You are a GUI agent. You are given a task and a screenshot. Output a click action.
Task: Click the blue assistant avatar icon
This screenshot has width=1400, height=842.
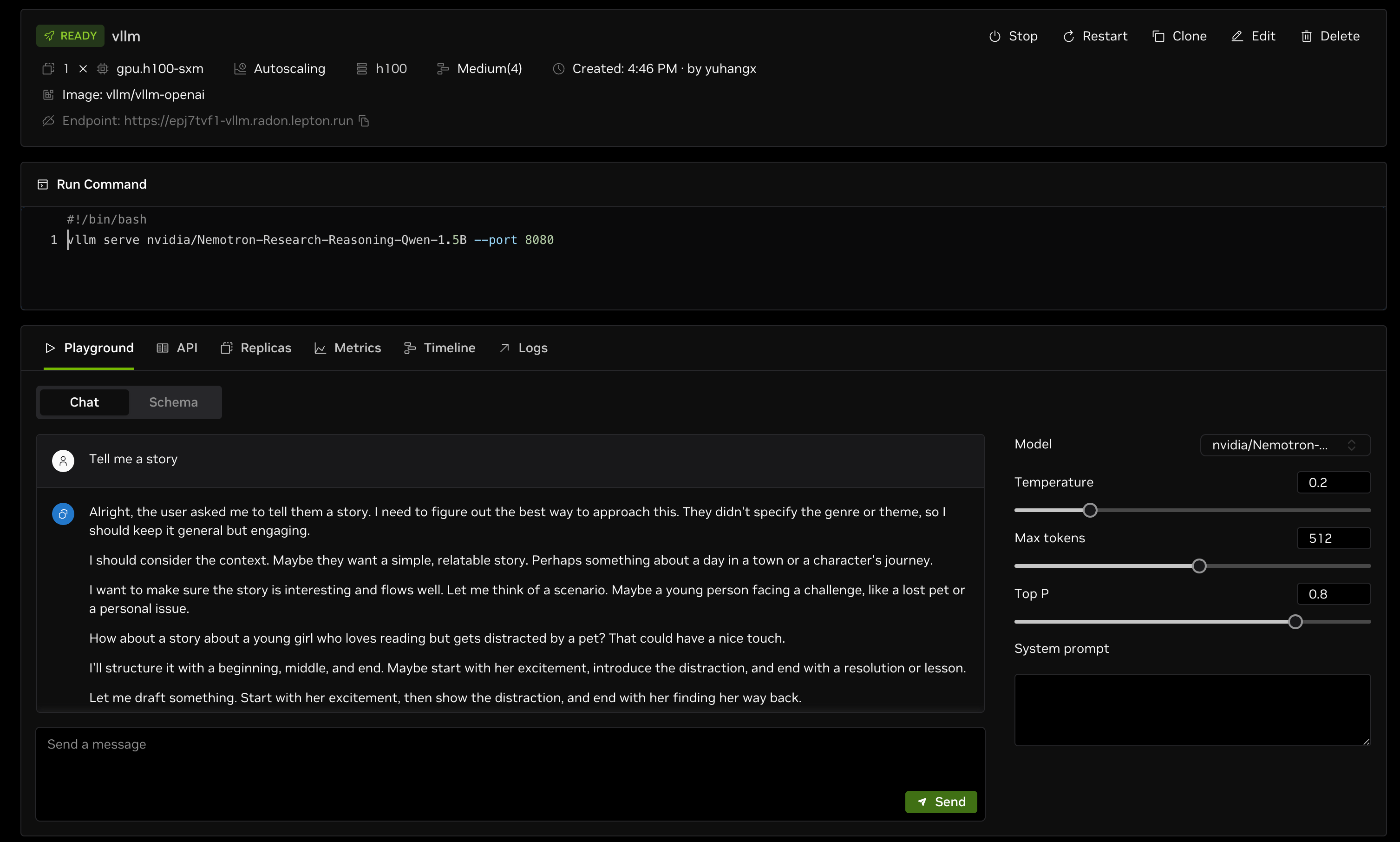coord(63,514)
